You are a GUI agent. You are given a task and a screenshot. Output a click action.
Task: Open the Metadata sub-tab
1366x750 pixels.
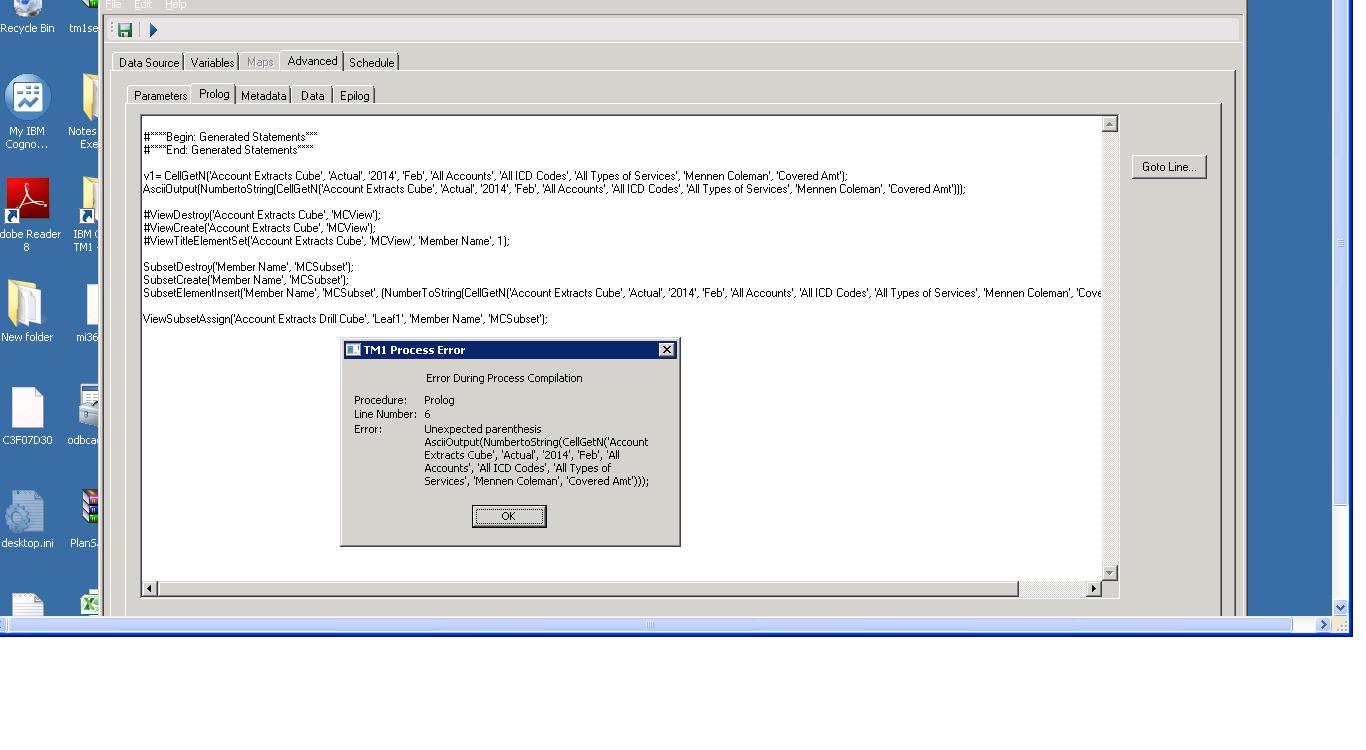tap(263, 96)
